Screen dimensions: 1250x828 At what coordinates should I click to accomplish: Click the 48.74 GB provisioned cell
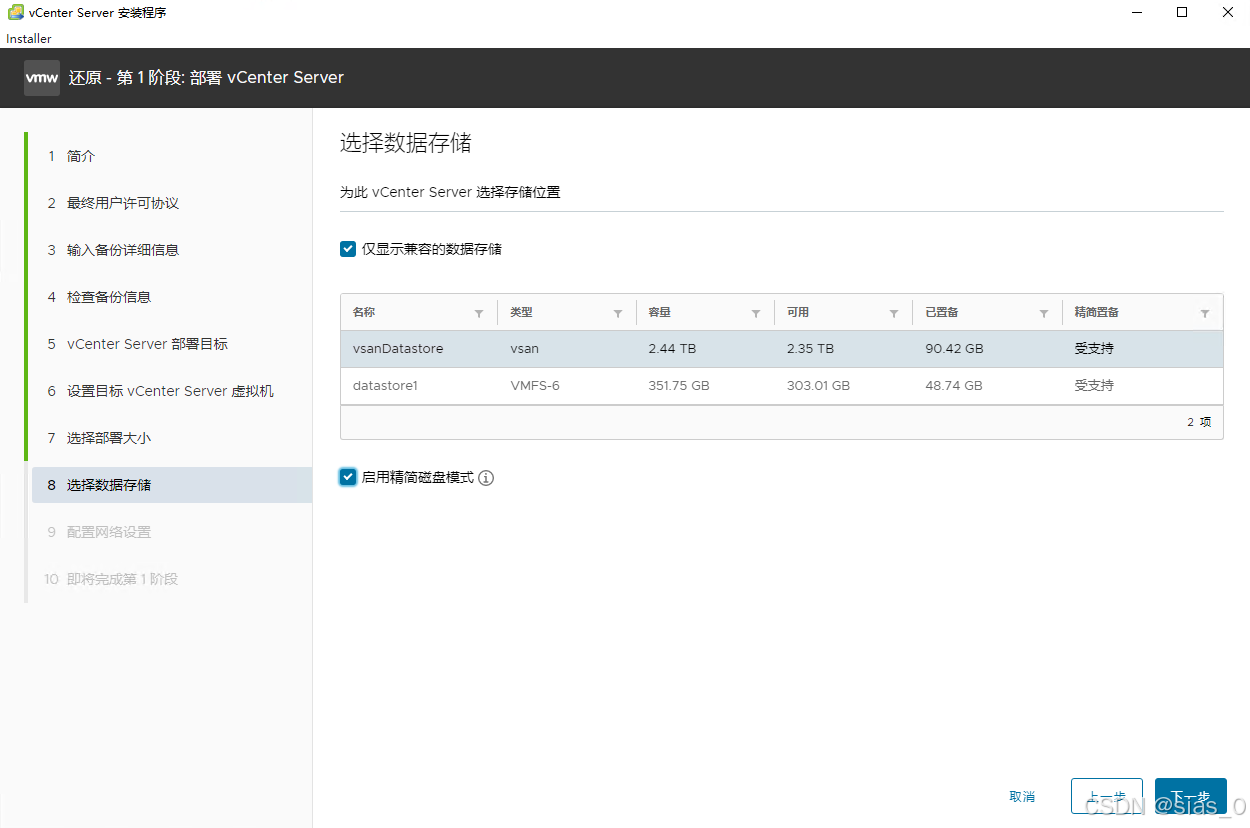(954, 385)
